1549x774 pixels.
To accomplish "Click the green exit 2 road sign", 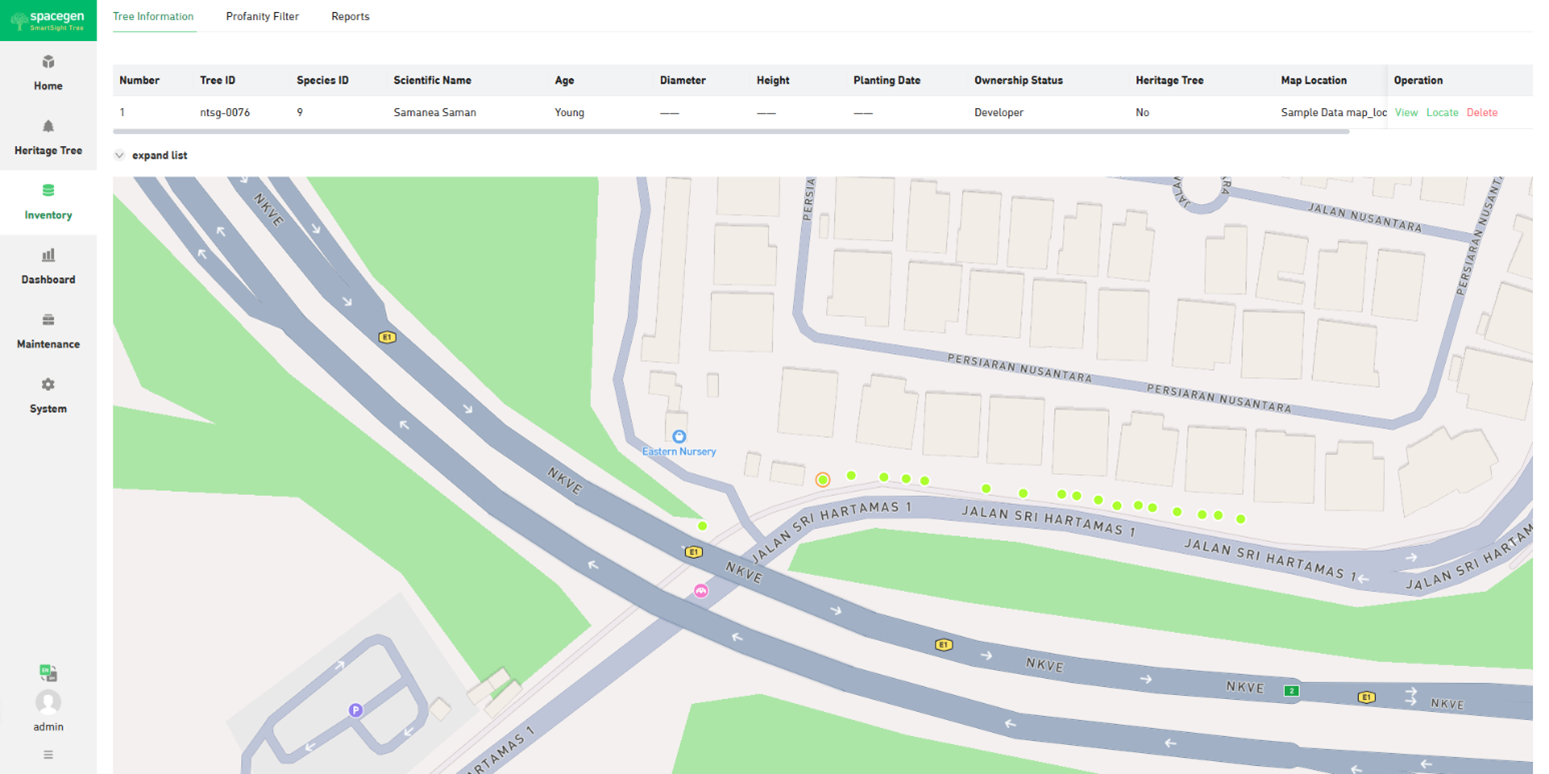I will pos(1292,691).
